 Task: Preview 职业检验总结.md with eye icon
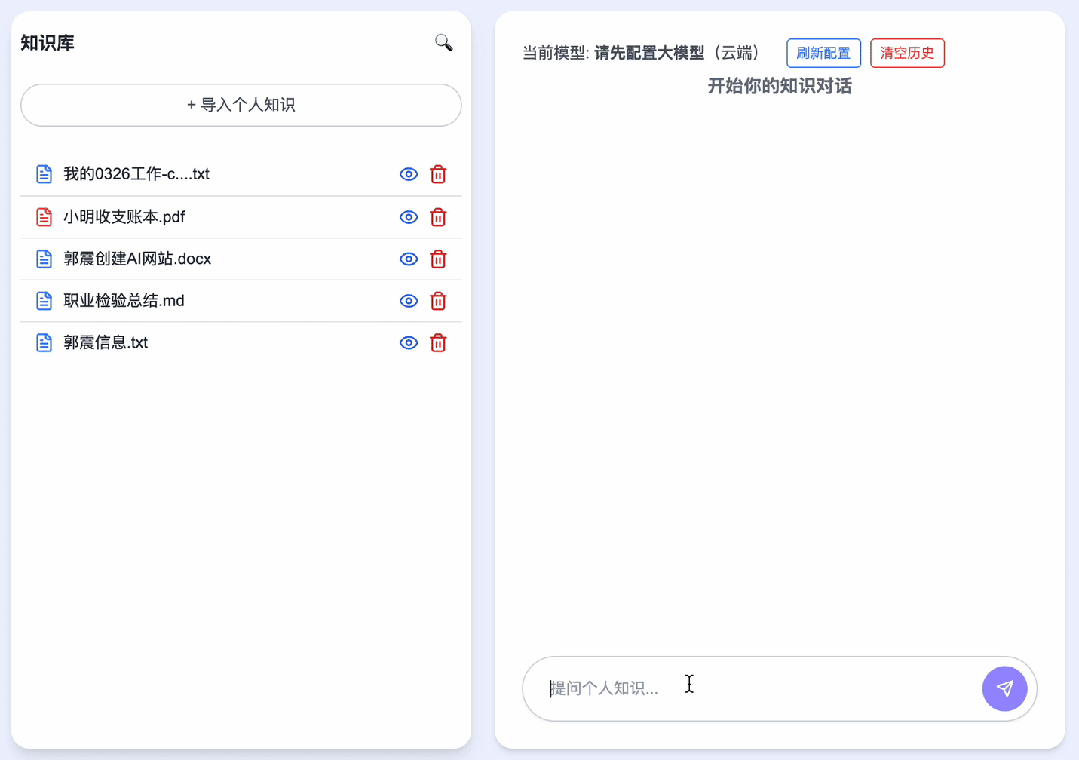click(x=408, y=301)
